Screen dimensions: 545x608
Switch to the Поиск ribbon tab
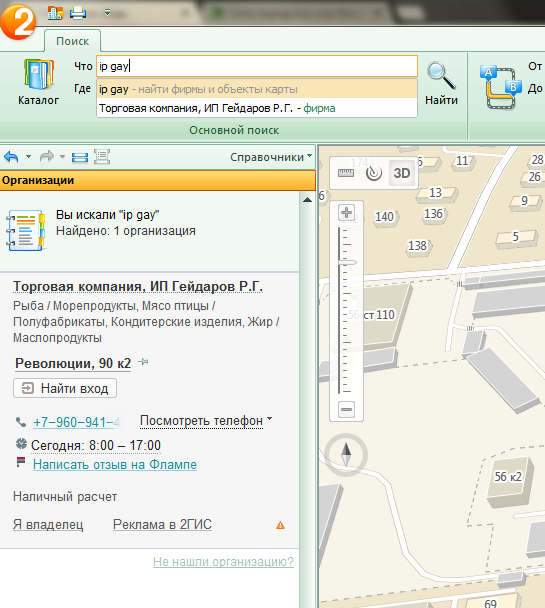click(72, 41)
